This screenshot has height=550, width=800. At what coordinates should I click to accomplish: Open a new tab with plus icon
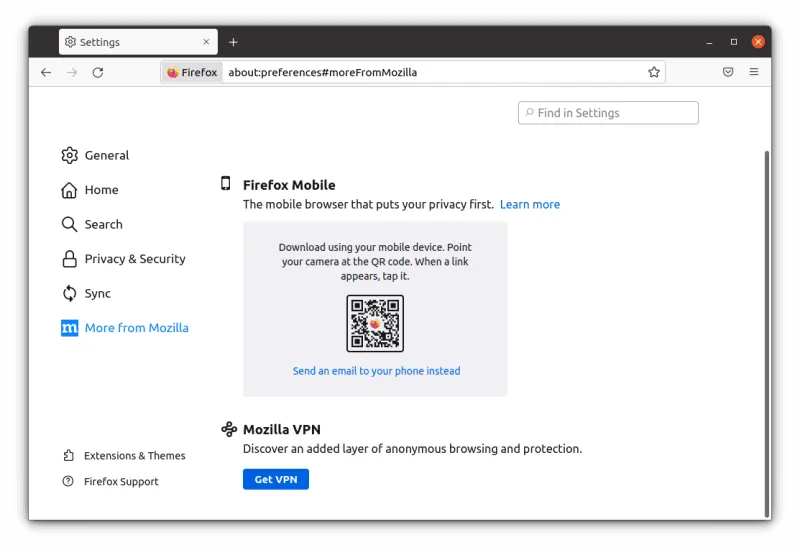233,42
